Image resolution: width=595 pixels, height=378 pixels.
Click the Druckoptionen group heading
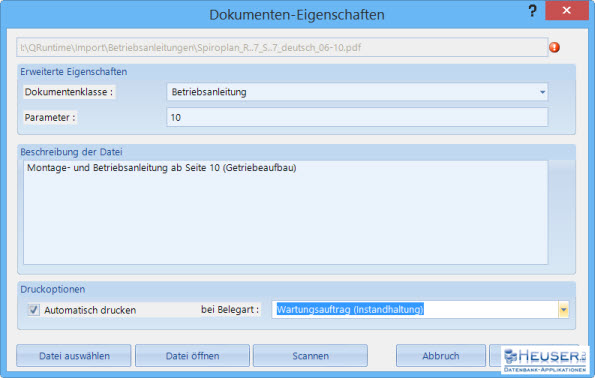(53, 289)
